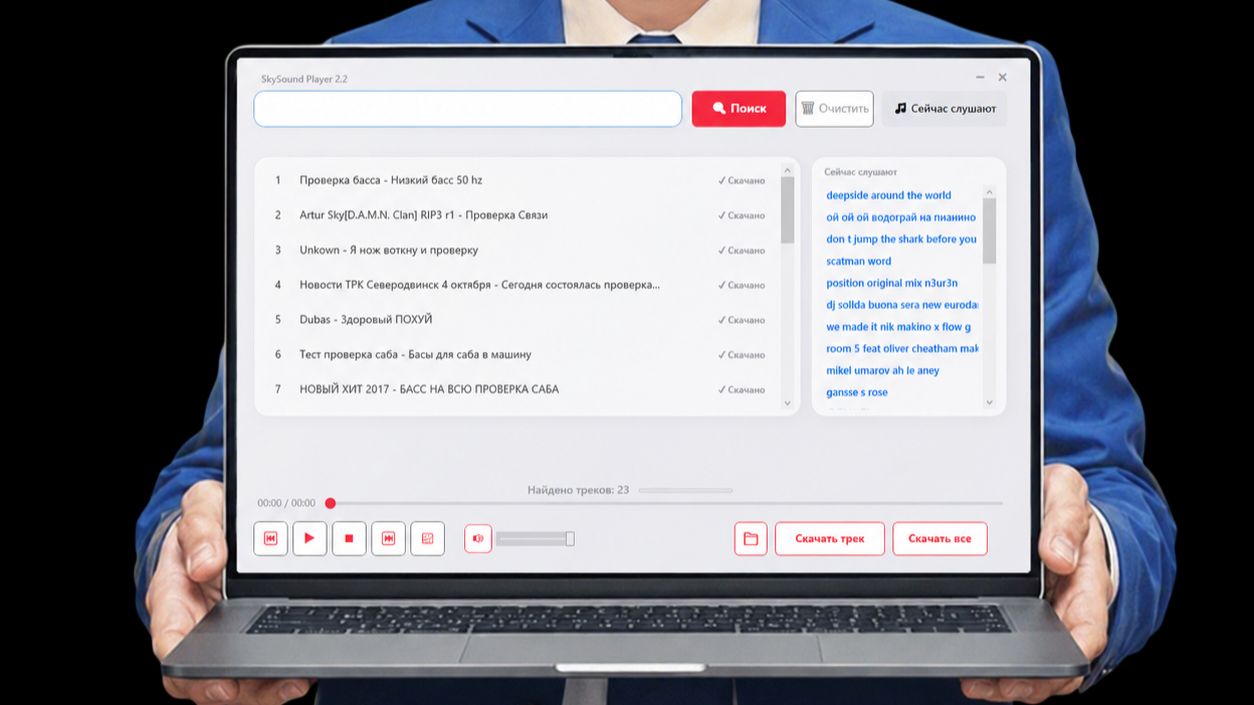Click the Сейчас слушают list scrollbar up arrow
This screenshot has height=705, width=1254.
(x=989, y=192)
